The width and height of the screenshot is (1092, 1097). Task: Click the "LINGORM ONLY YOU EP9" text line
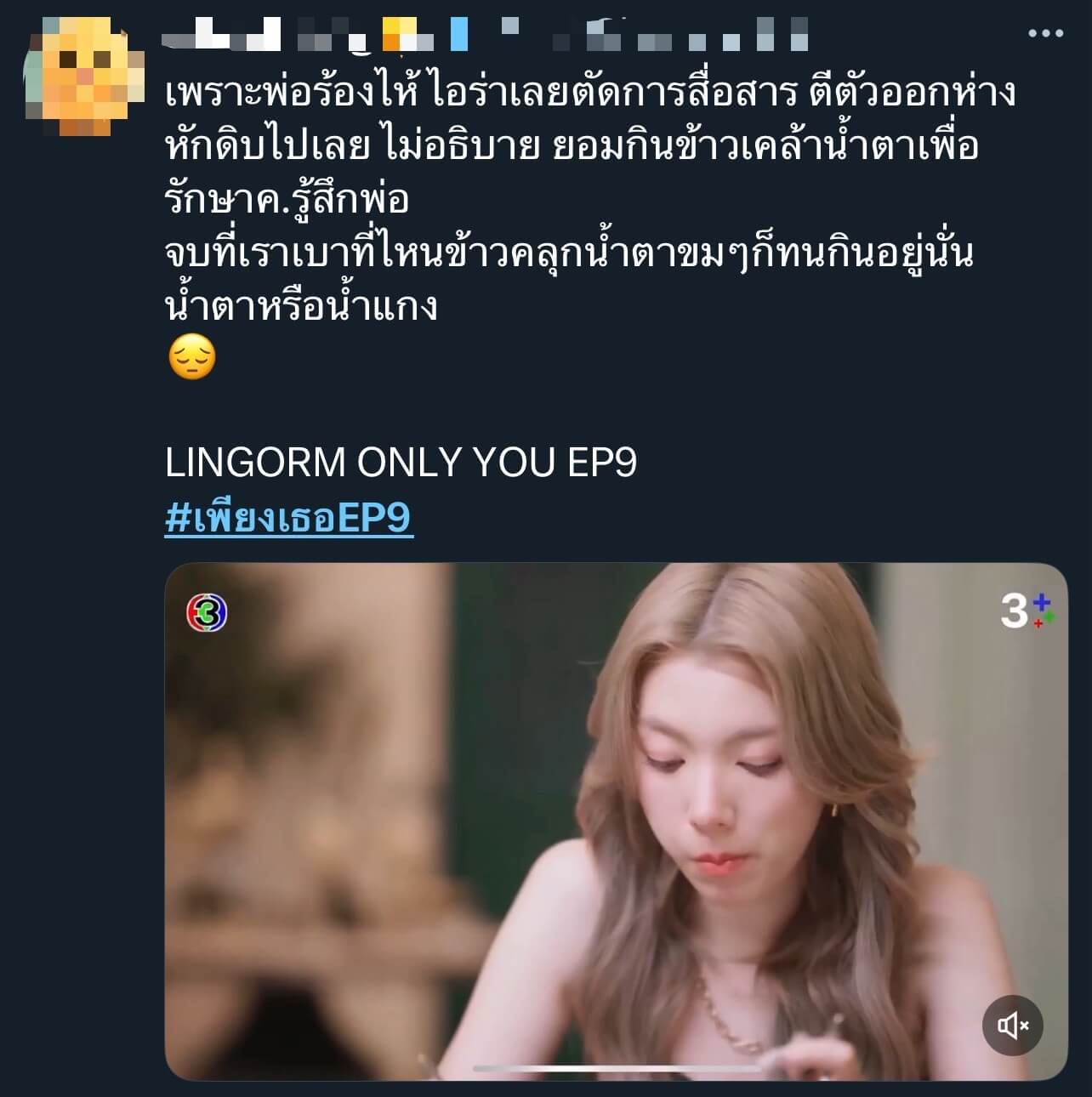pyautogui.click(x=401, y=463)
